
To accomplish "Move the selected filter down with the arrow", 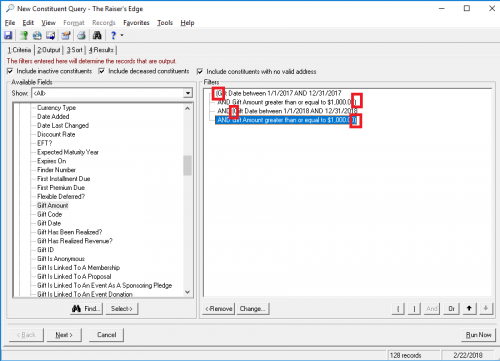I will 486,309.
